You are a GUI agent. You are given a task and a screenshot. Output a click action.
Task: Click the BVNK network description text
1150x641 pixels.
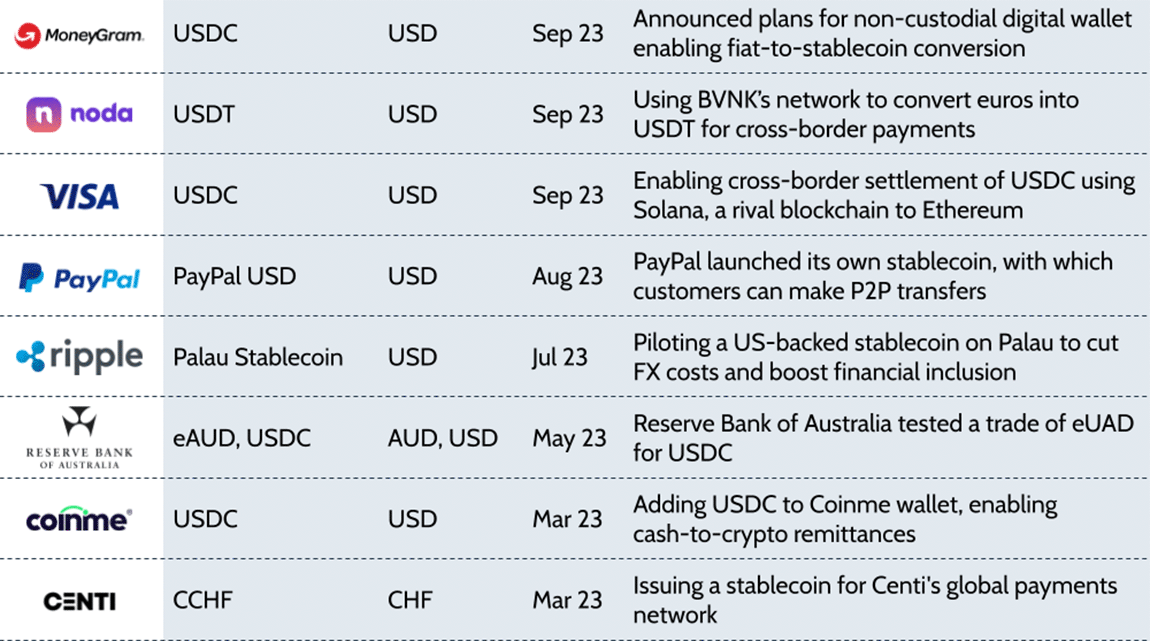tap(855, 114)
